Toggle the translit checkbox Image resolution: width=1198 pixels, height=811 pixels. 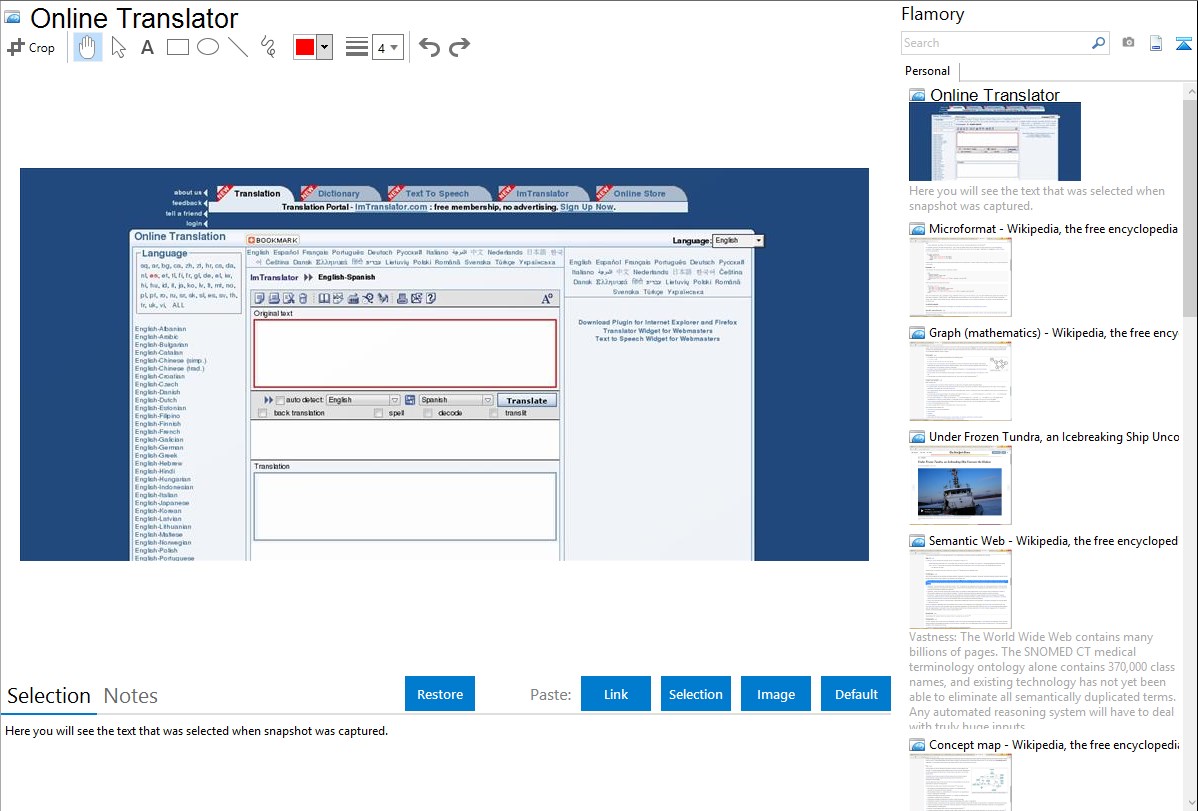[494, 413]
